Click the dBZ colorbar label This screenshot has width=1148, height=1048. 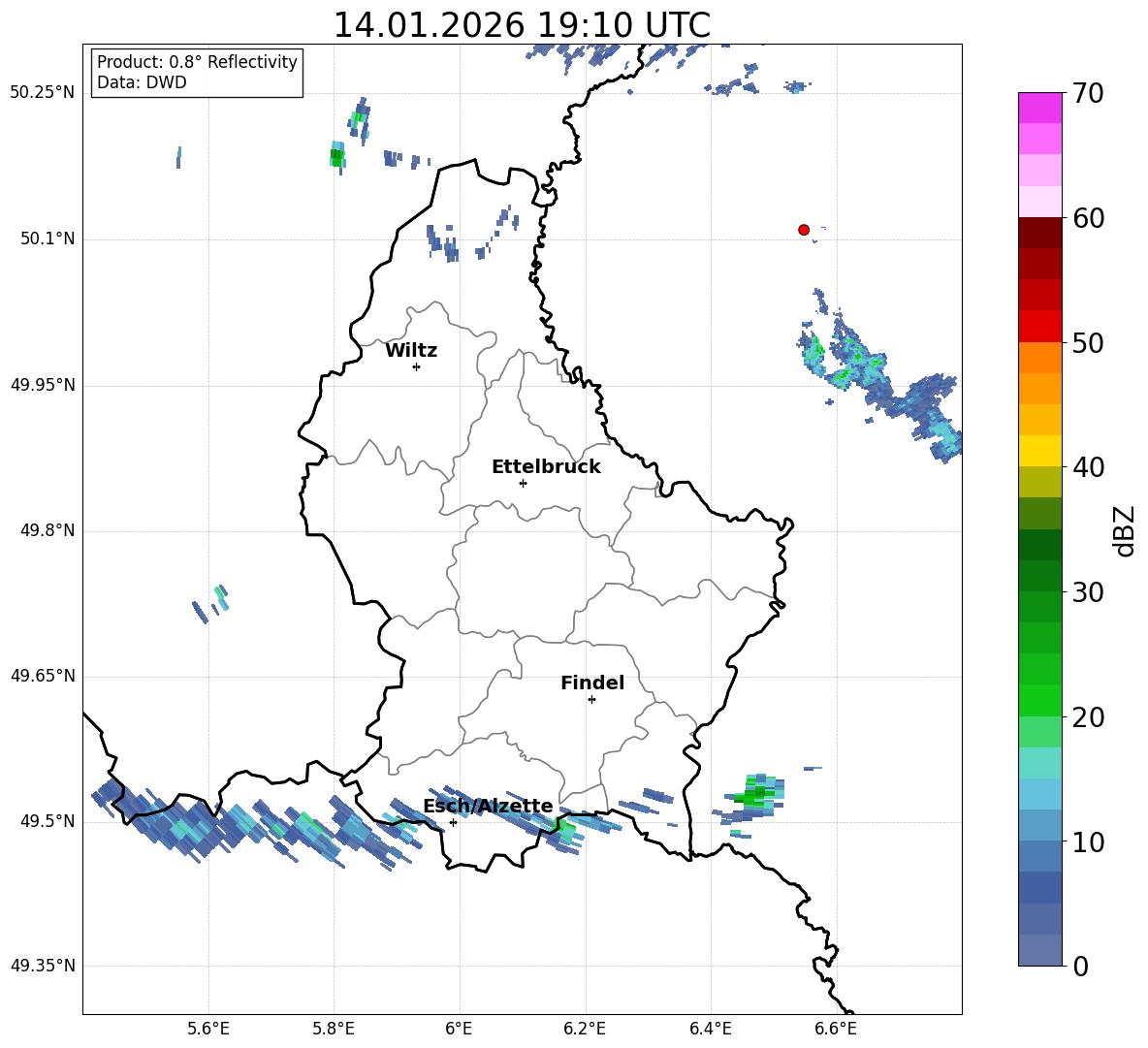[x=1124, y=530]
